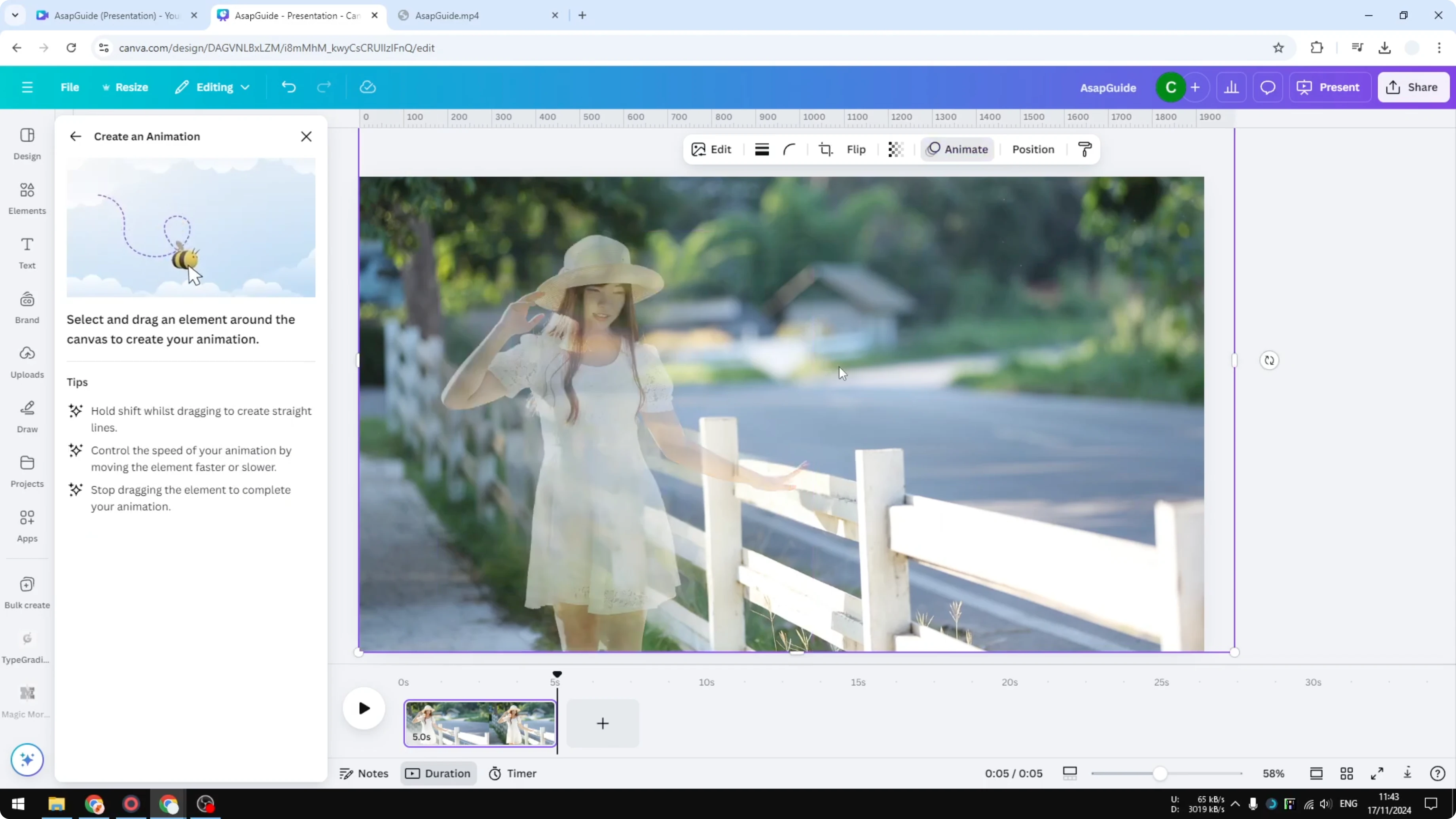Select the Copy style roller icon

pyautogui.click(x=1084, y=149)
